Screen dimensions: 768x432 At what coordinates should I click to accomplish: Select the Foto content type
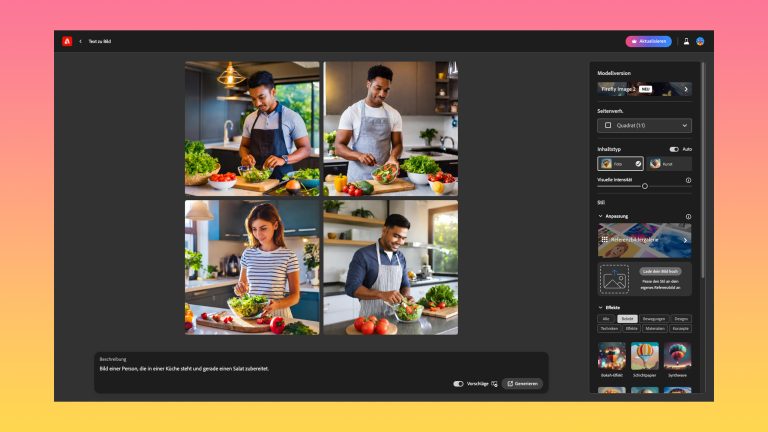coord(620,163)
